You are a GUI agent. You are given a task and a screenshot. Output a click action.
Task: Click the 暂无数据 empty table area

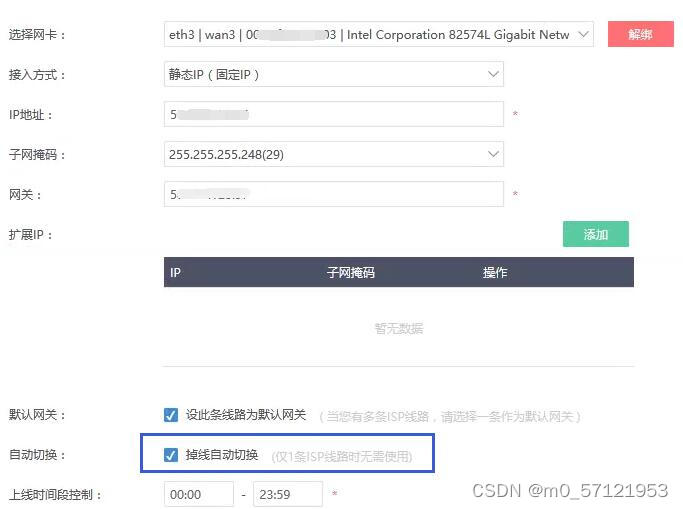pyautogui.click(x=399, y=328)
